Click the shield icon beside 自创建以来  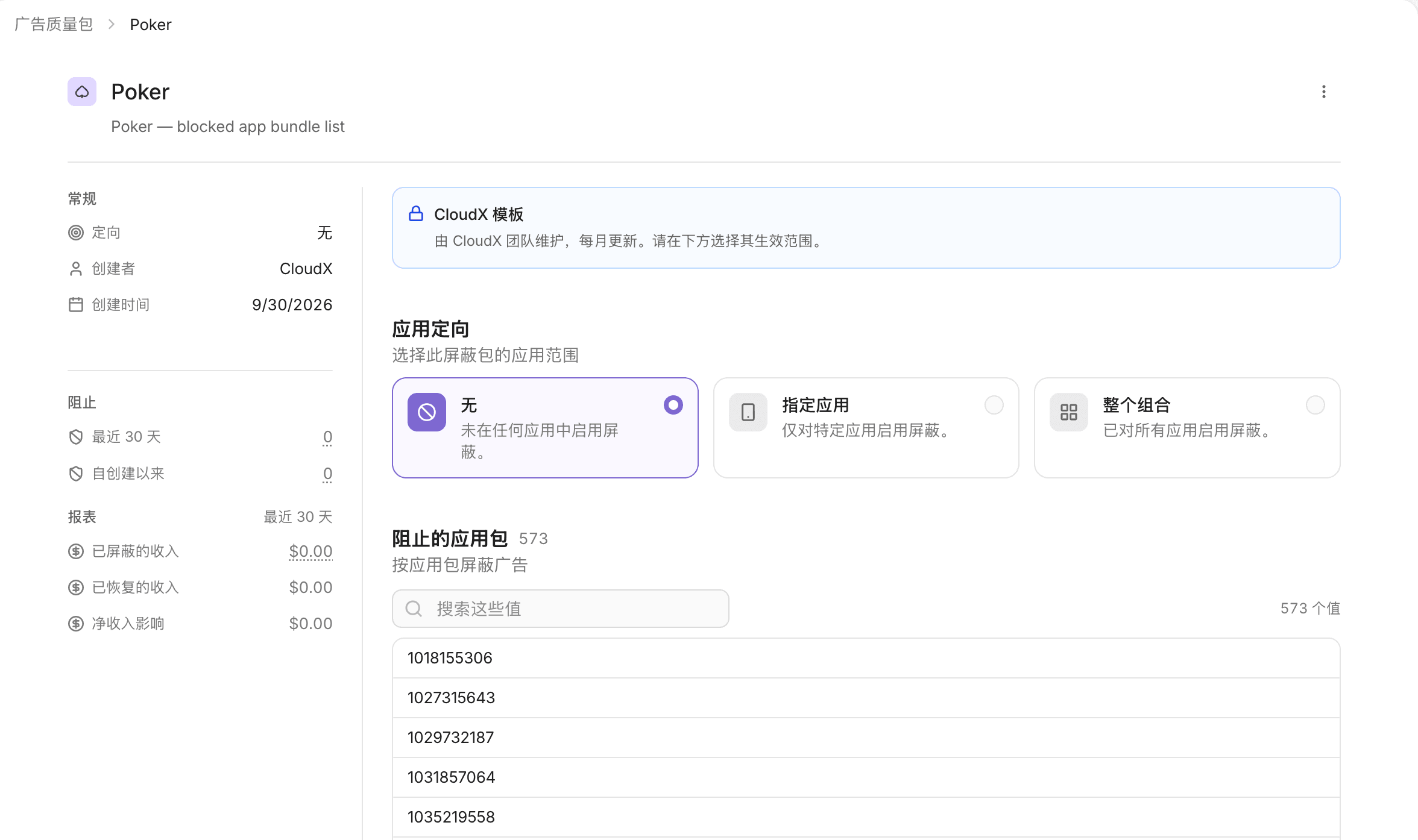(x=76, y=474)
